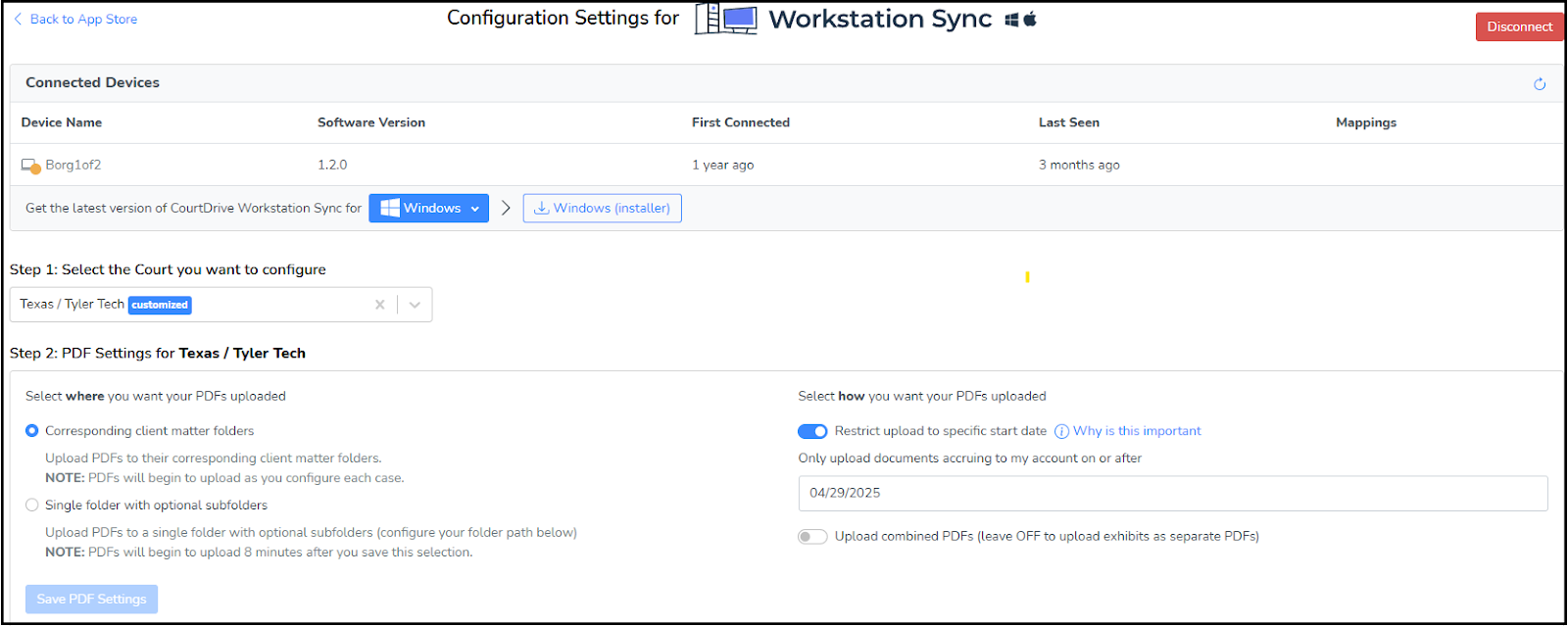Click Last Seen value 3 months ago
The image size is (1568, 626).
(x=1079, y=165)
